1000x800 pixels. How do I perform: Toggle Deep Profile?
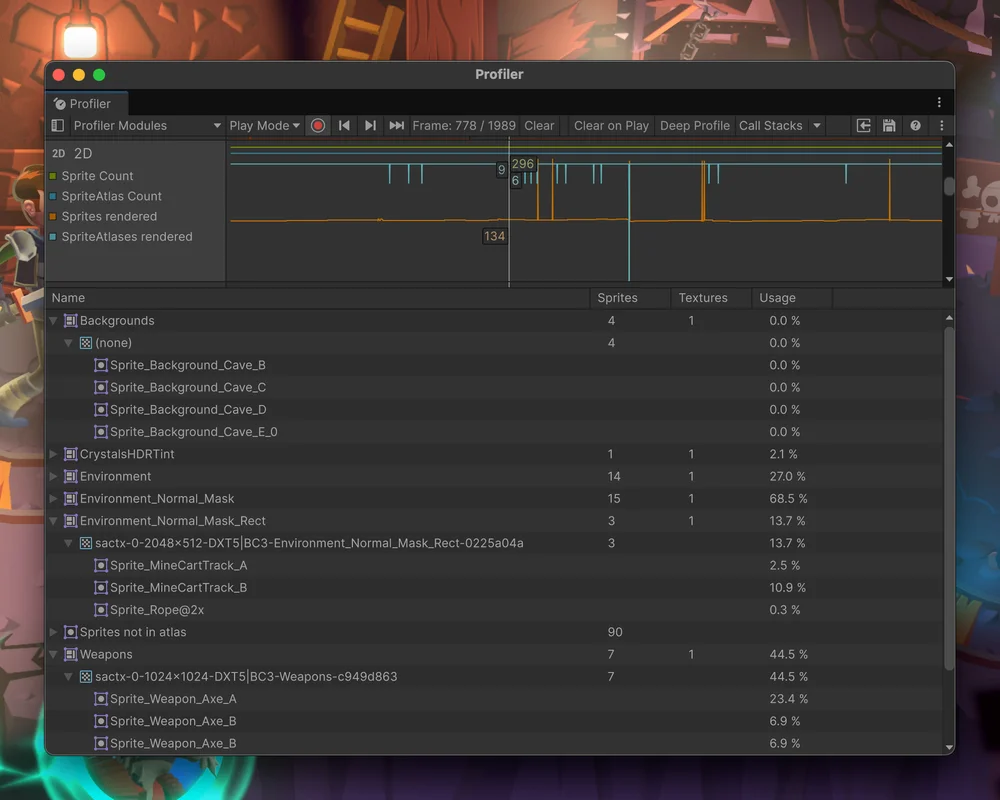pos(695,126)
